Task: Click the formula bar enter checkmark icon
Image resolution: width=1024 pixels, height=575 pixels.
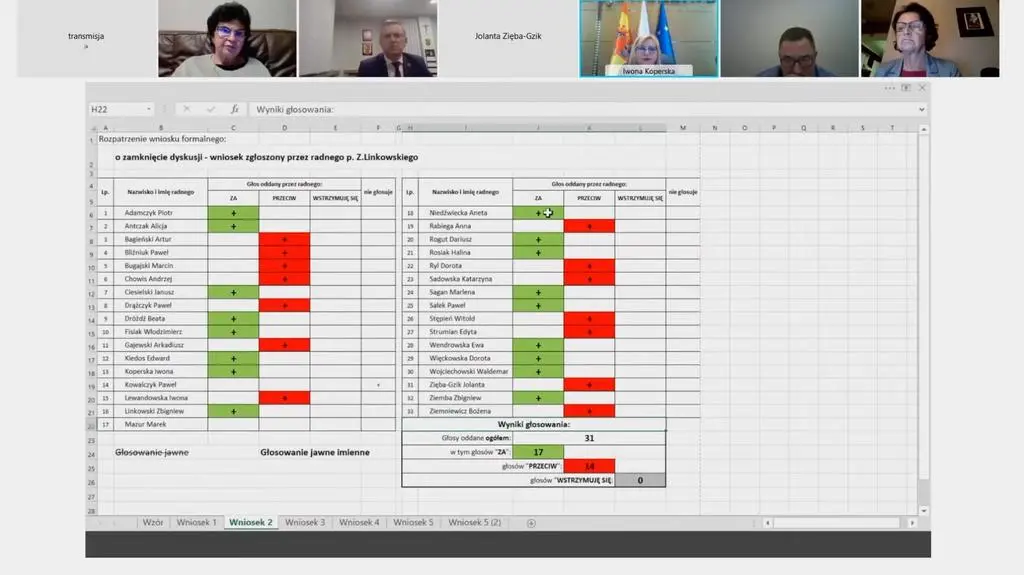Action: pos(210,109)
